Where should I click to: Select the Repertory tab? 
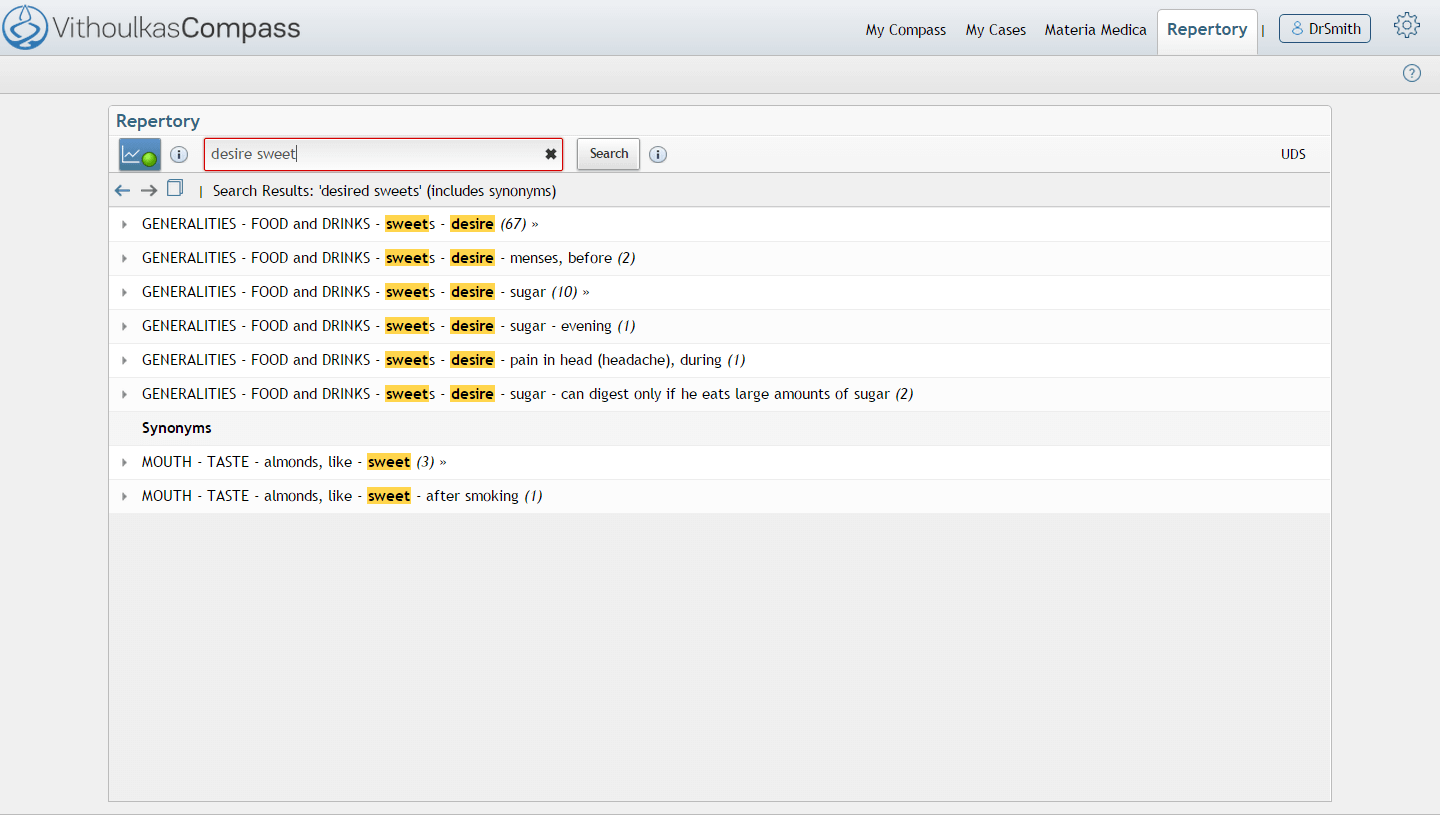click(1207, 30)
